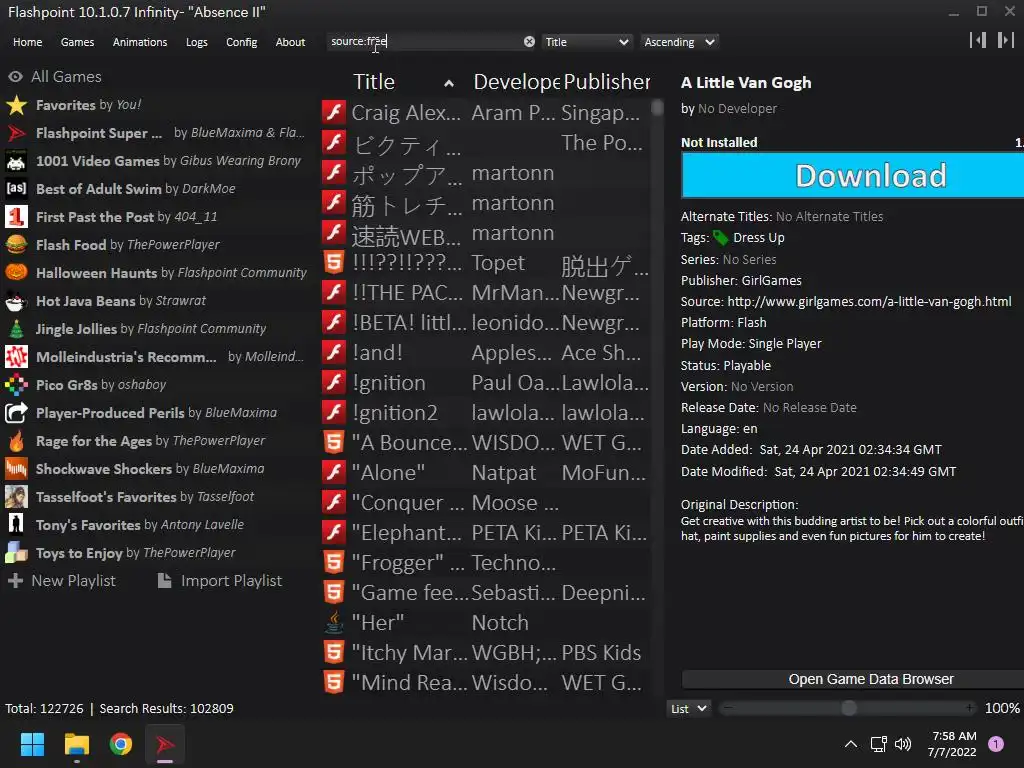Clear the search field with X icon

click(529, 42)
